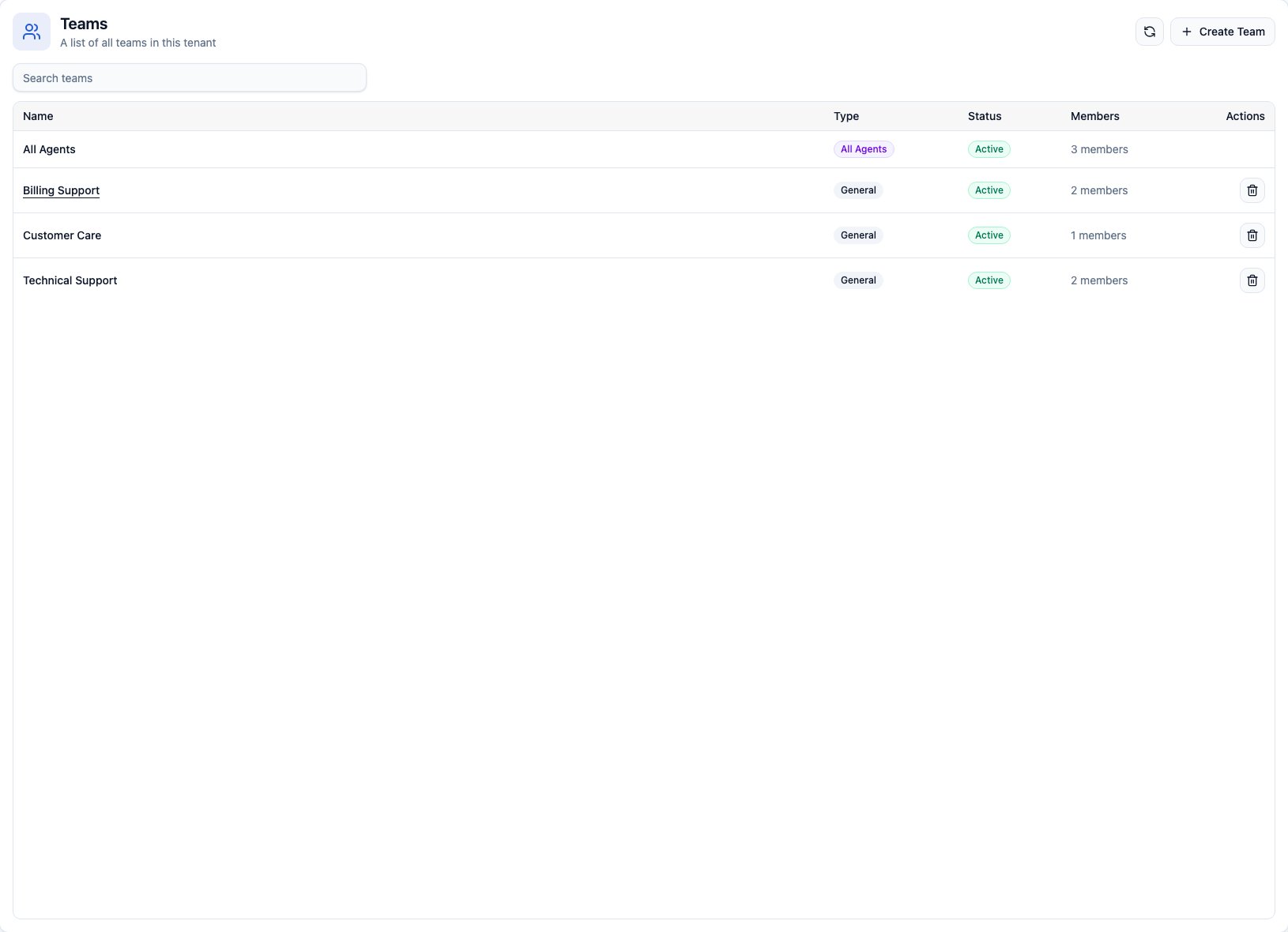Click the 3 members count
This screenshot has width=1288, height=932.
coord(1099,149)
